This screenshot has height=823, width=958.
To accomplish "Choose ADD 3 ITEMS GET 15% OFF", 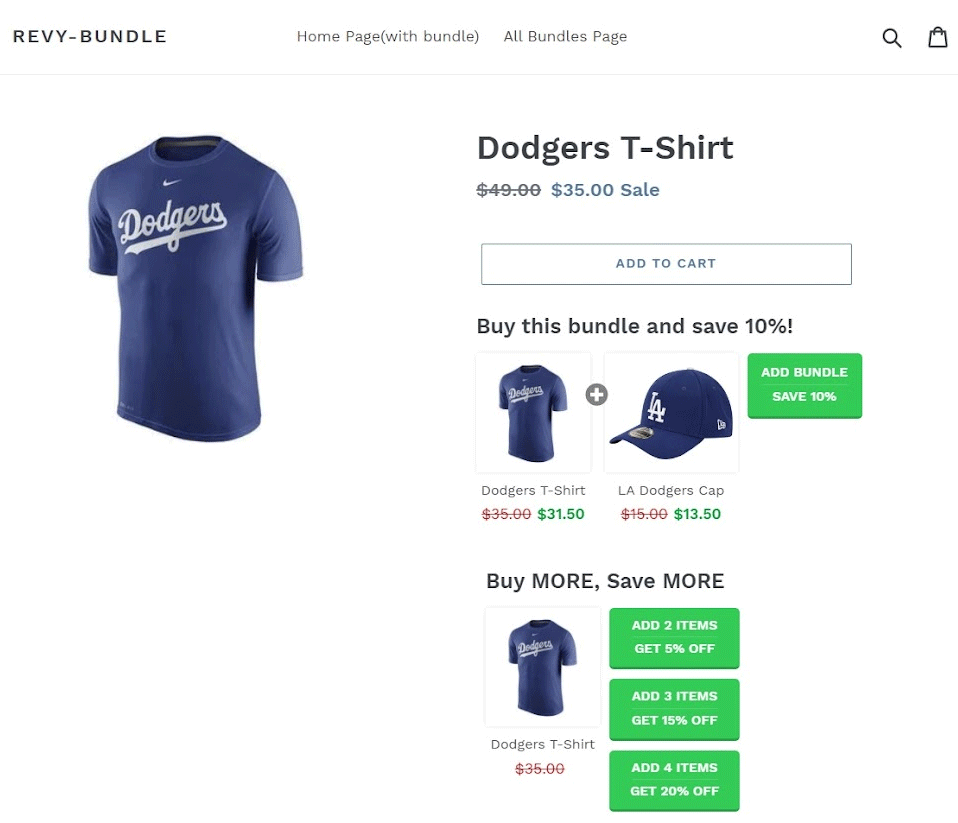I will (x=674, y=708).
